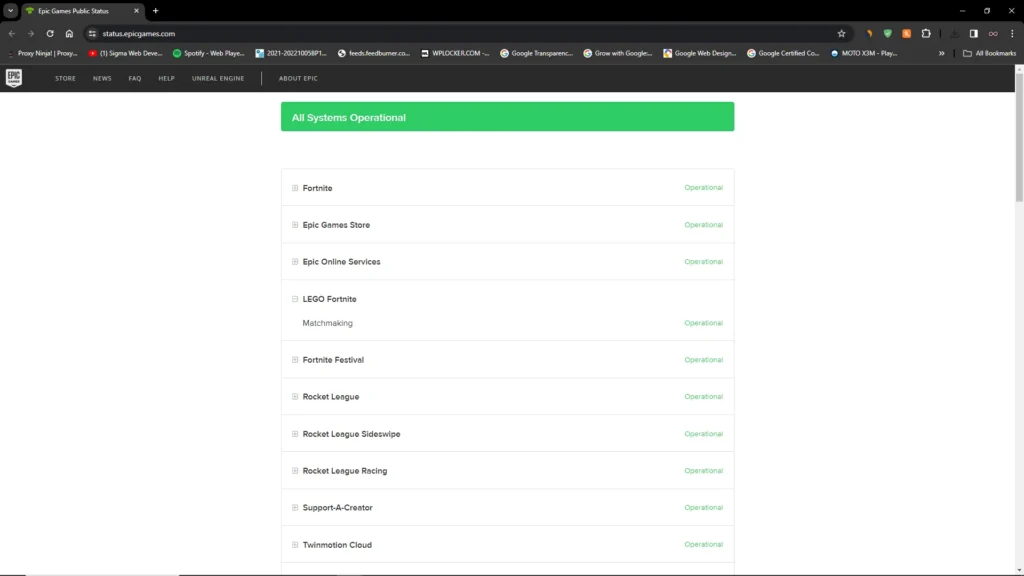Open the Chrome three-dot menu
The image size is (1024, 576).
point(1012,33)
